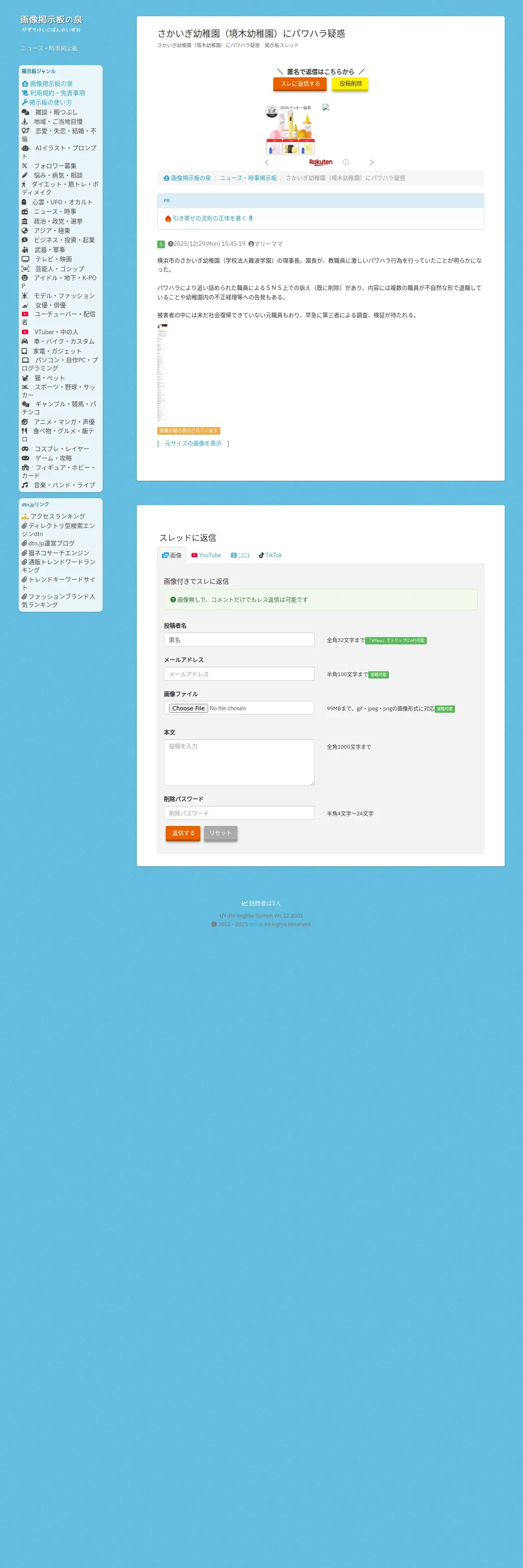Click the cat icon for 猫・ペット
The image size is (523, 1568).
pos(25,378)
